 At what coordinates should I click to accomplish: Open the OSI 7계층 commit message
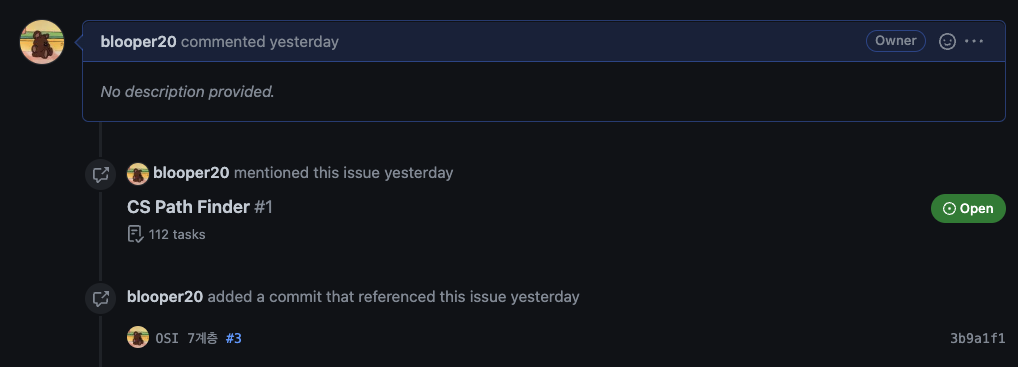[186, 338]
